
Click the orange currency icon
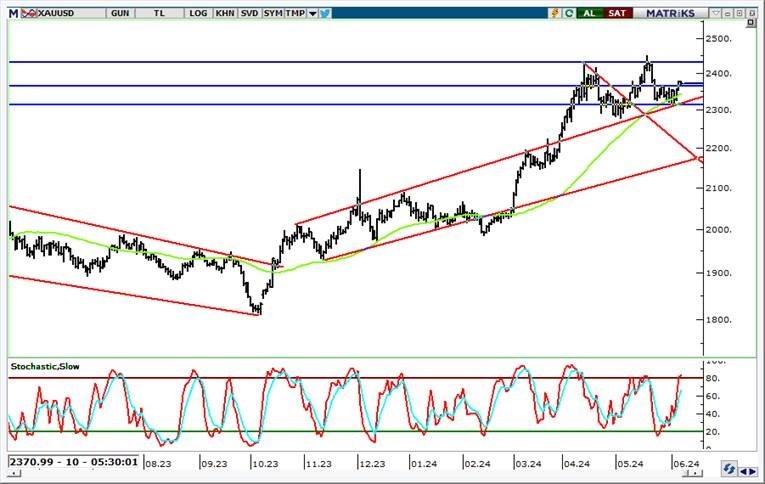tap(554, 13)
